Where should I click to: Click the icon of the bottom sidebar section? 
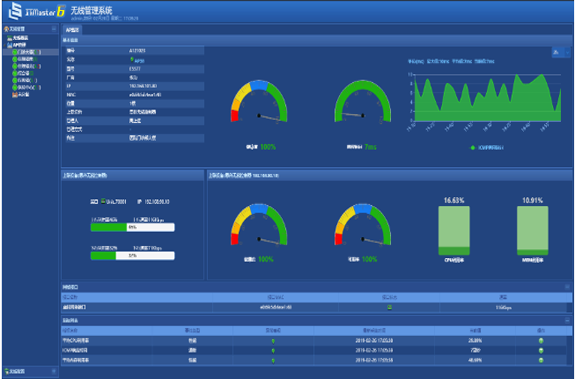coord(6,371)
